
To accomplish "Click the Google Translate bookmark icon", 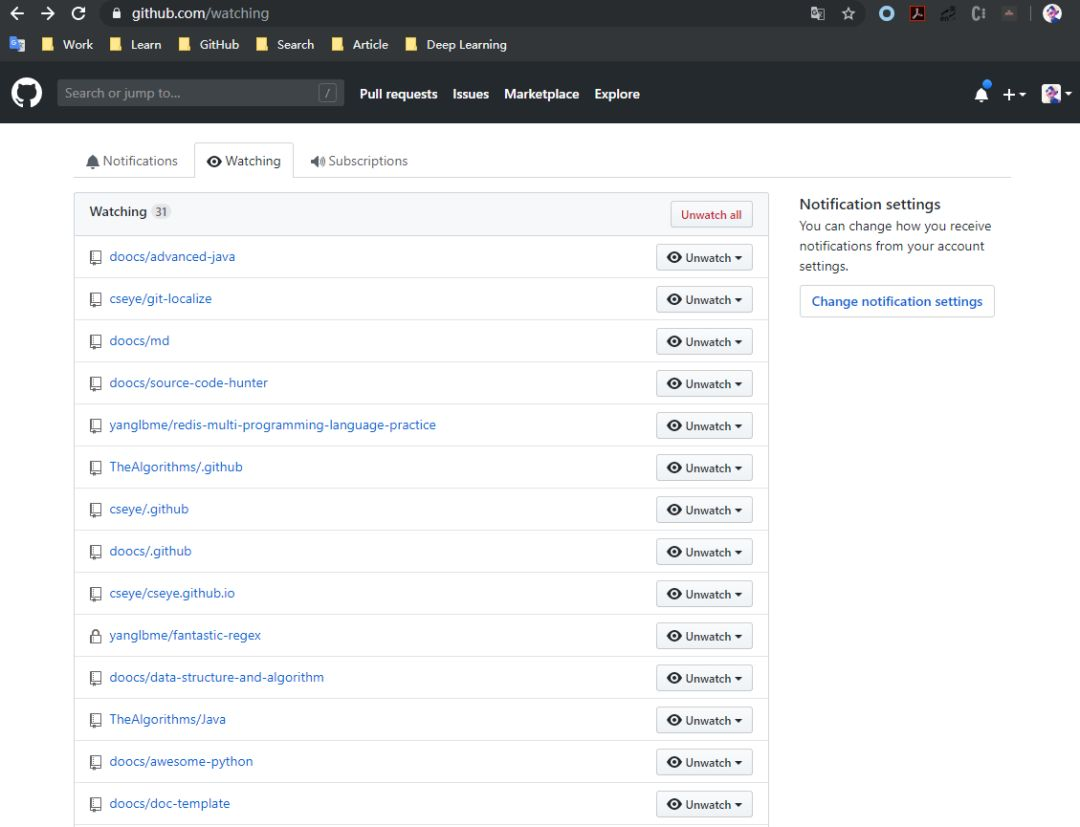I will coord(17,45).
